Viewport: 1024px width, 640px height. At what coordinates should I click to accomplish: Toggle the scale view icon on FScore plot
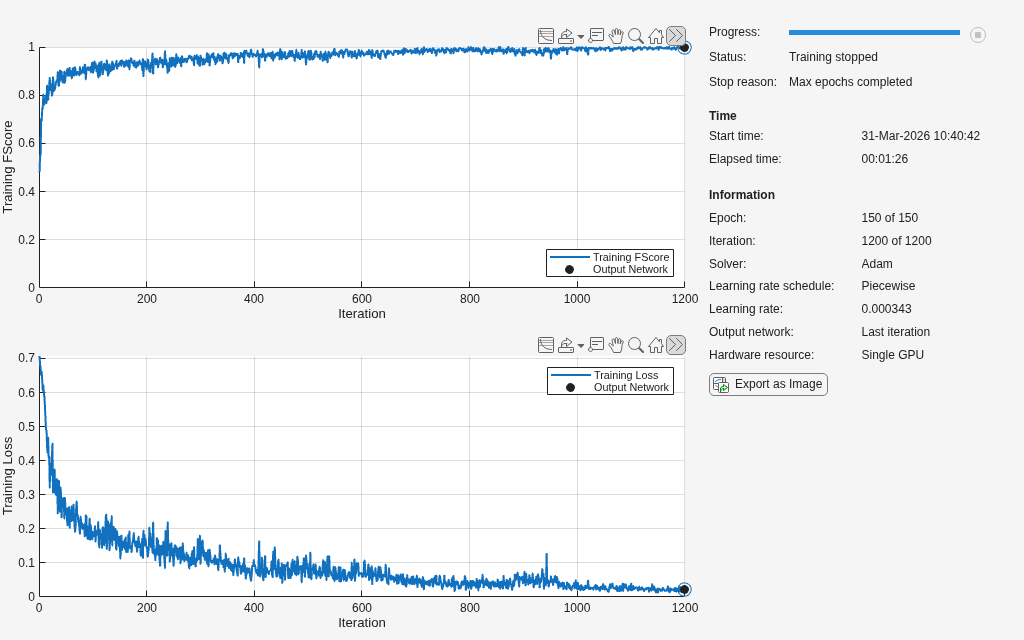(546, 36)
